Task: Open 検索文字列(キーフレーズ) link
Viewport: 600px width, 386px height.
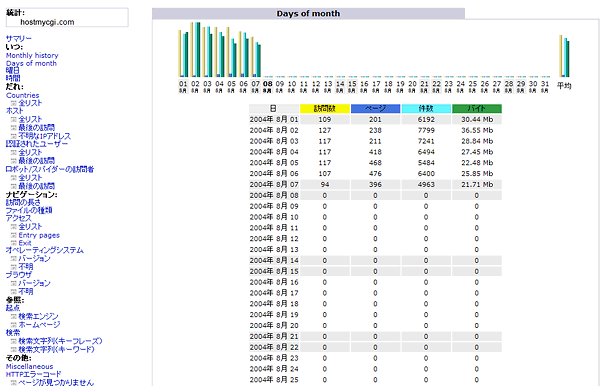Action: 60,341
